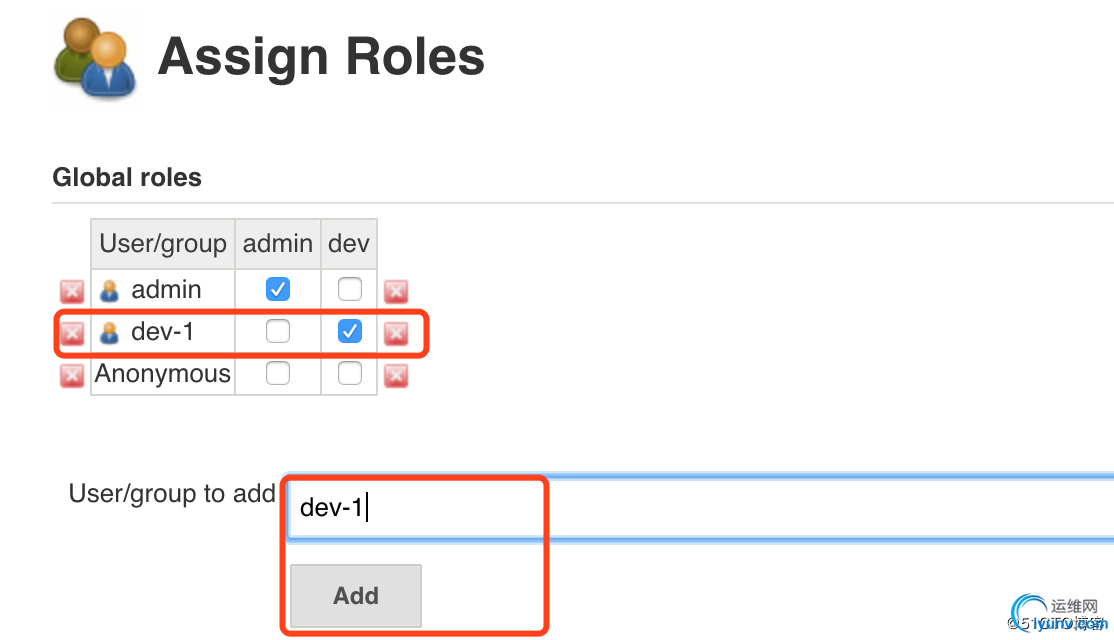Grant admin role to Anonymous
Viewport: 1114px width, 640px height.
pos(278,373)
